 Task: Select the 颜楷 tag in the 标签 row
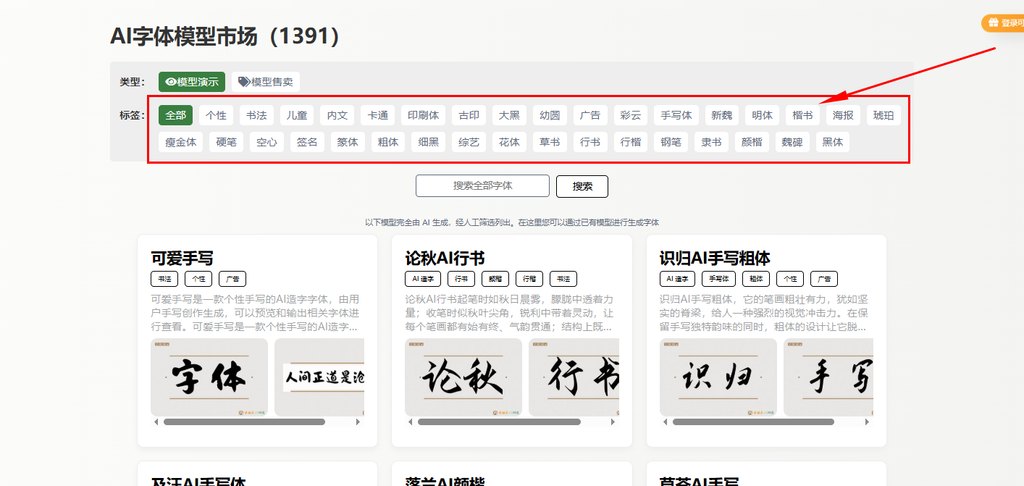[x=752, y=142]
